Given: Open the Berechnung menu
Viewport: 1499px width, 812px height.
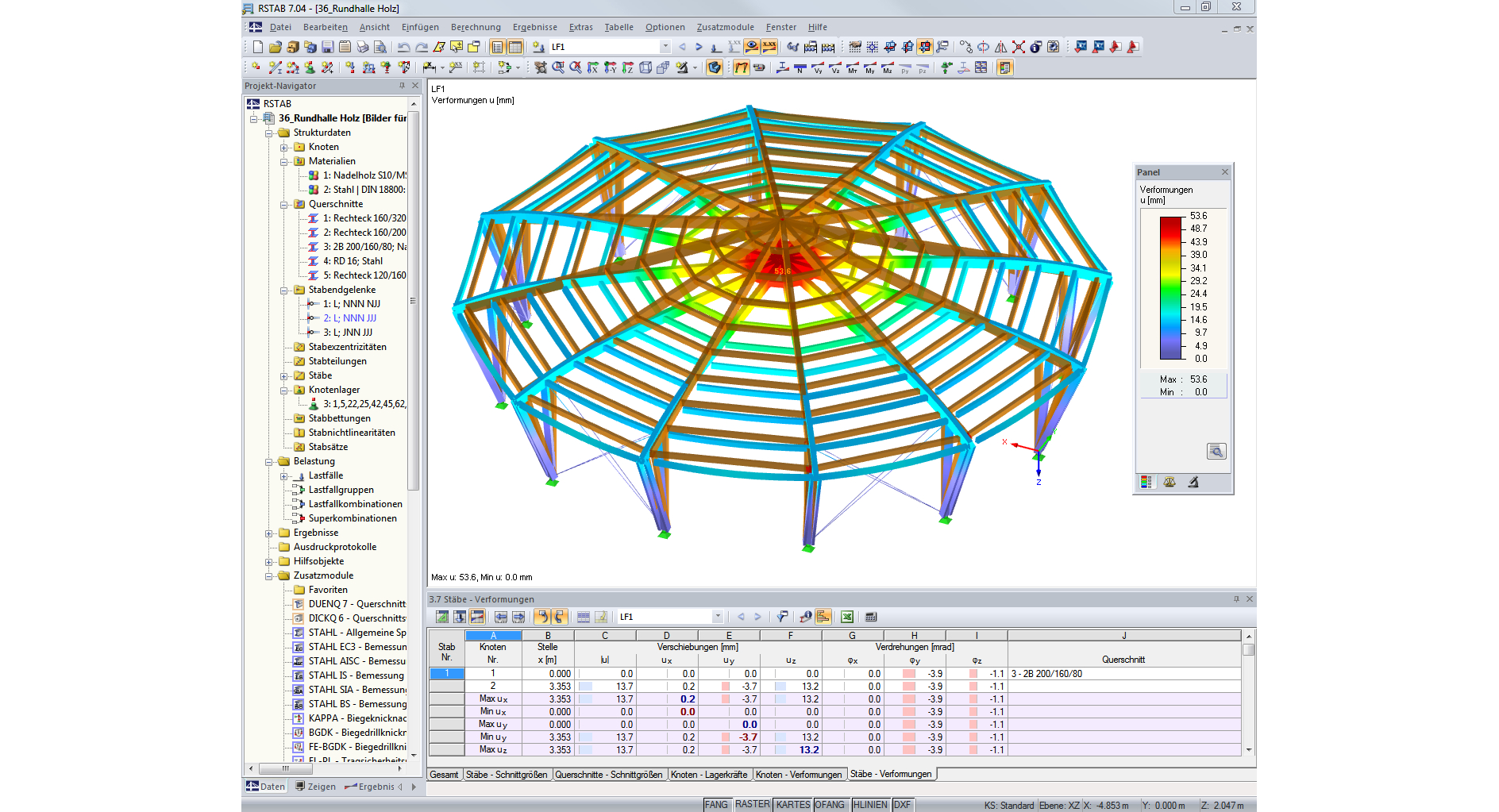Looking at the screenshot, I should (x=476, y=27).
